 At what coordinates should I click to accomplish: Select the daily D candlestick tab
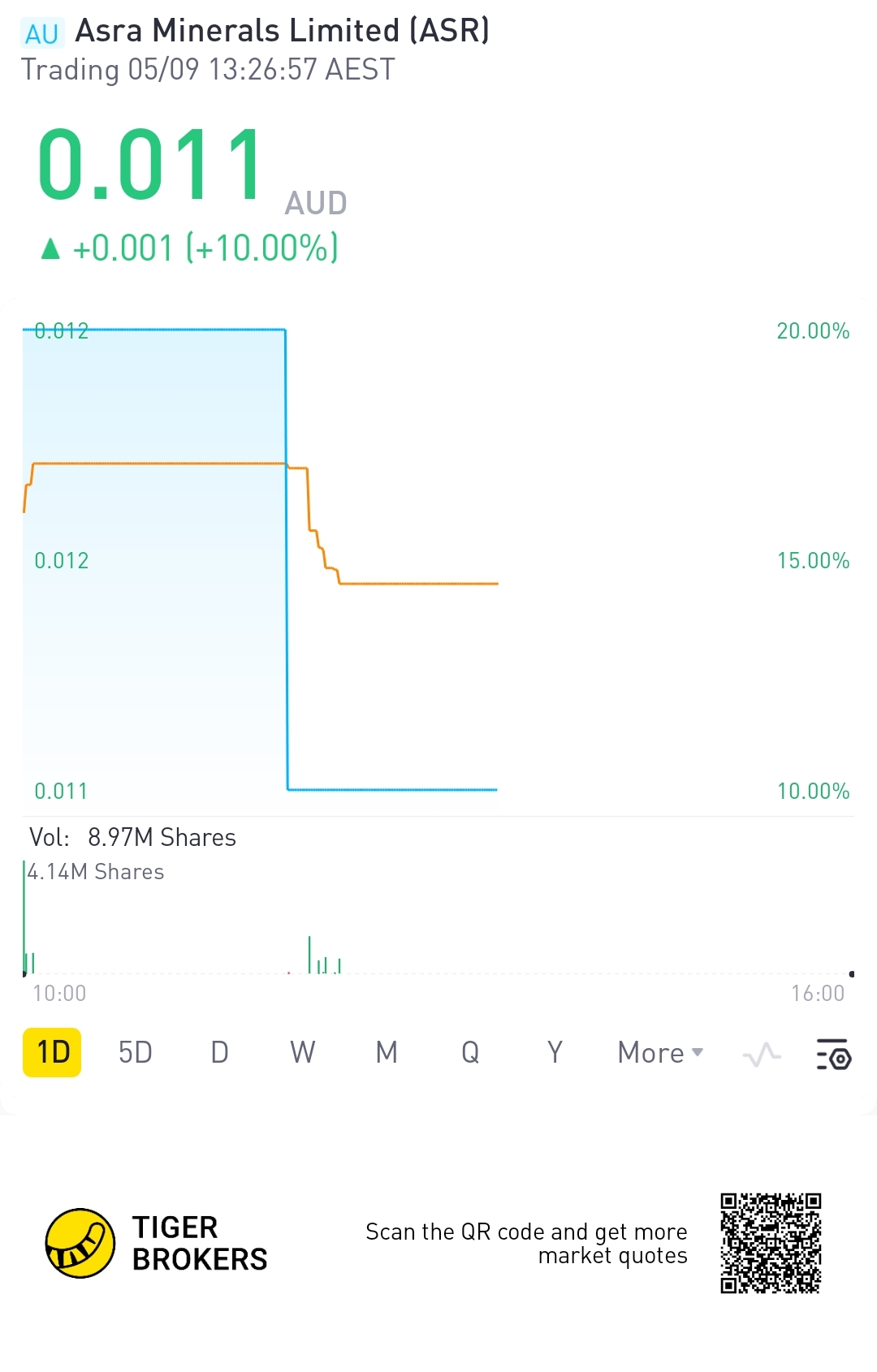coord(219,1053)
